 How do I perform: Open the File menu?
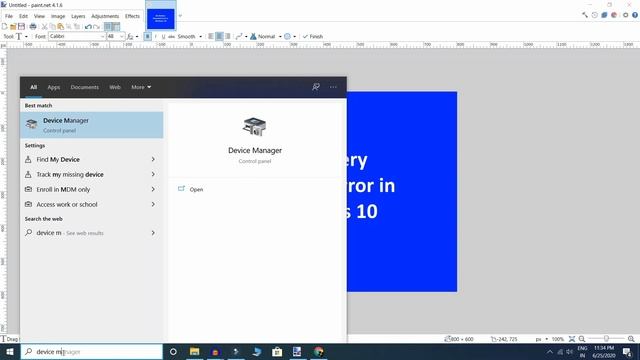[x=9, y=16]
